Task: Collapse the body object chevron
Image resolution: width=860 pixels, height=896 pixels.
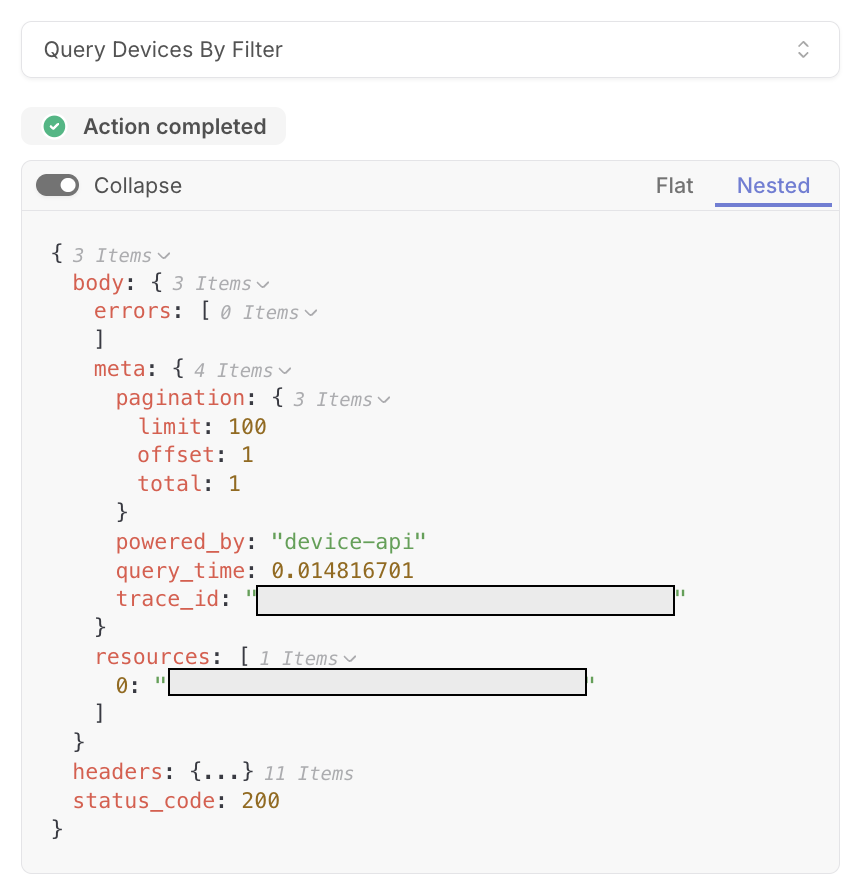Action: [x=263, y=284]
